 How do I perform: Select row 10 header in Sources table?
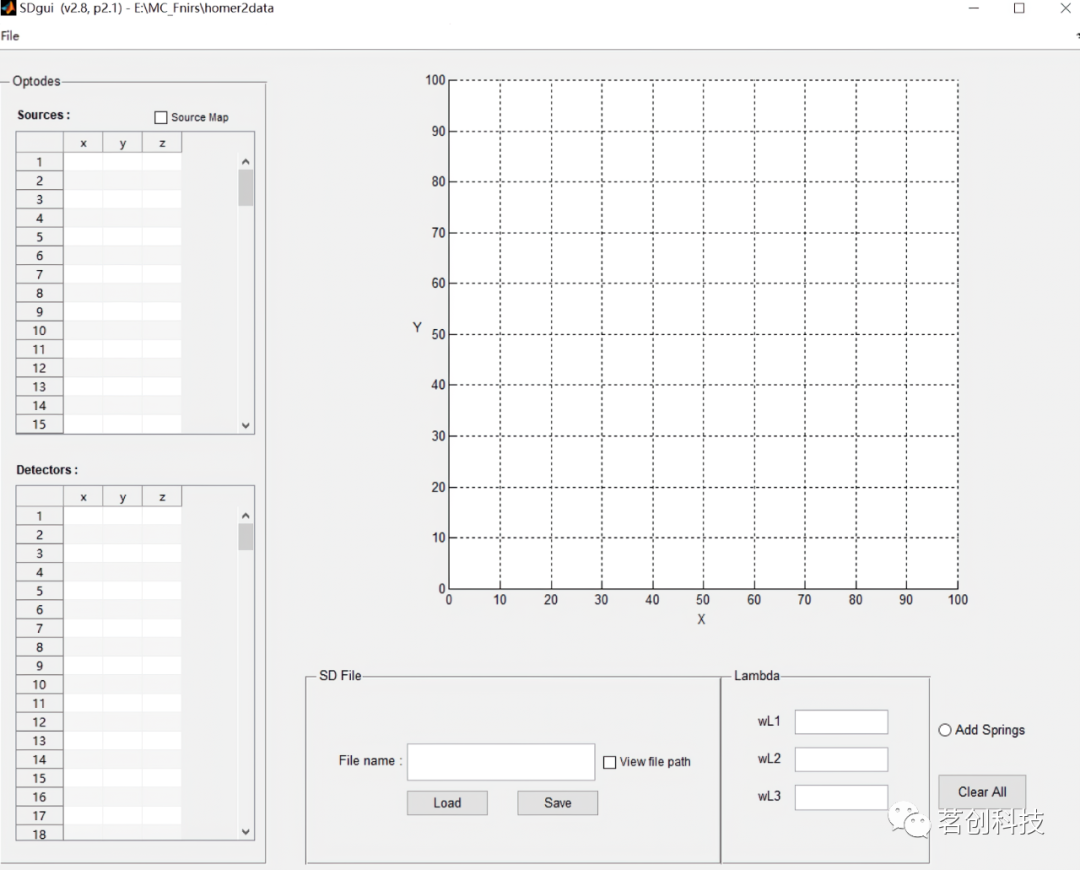(x=39, y=331)
